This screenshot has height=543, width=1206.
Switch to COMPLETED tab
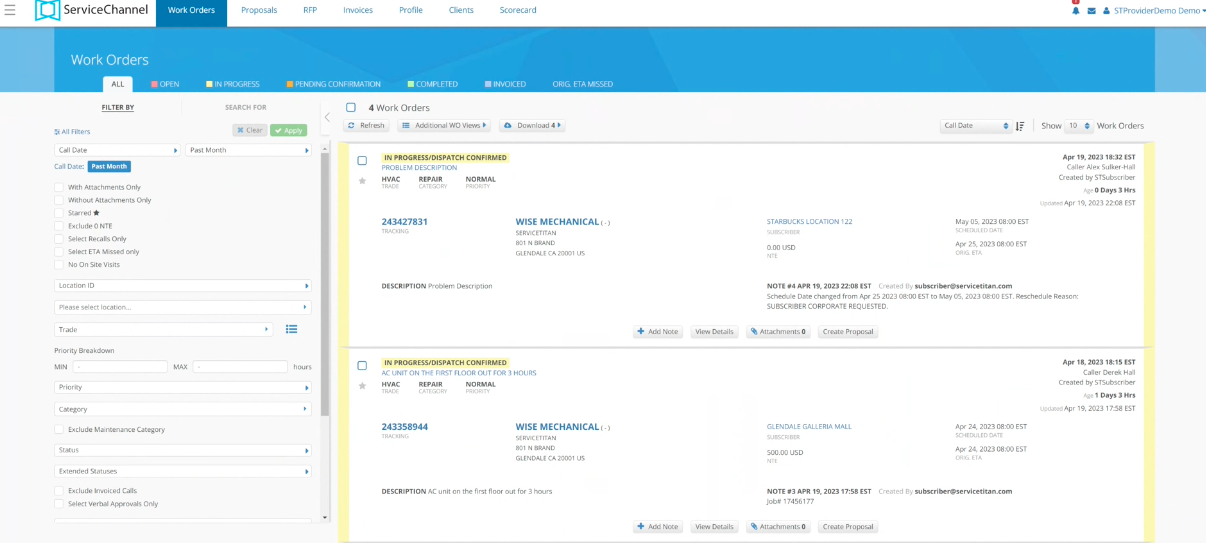[x=433, y=84]
